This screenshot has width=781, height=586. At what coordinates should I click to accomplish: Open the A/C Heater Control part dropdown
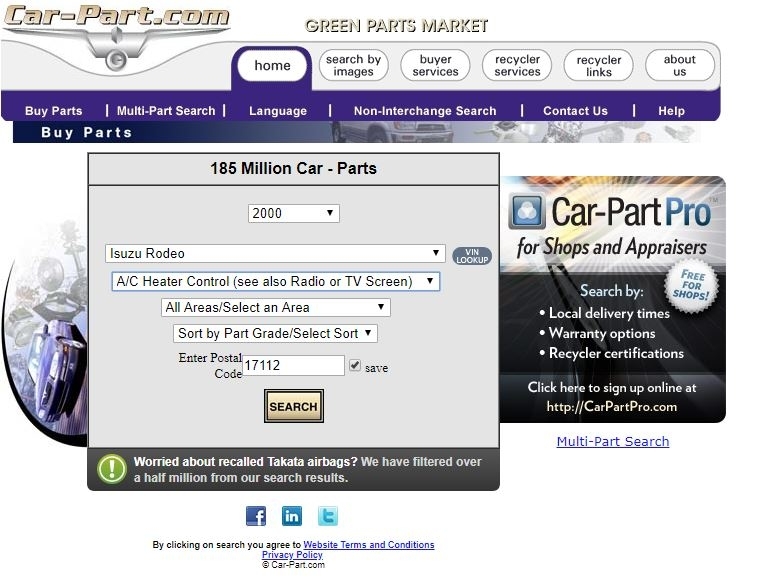pyautogui.click(x=276, y=281)
